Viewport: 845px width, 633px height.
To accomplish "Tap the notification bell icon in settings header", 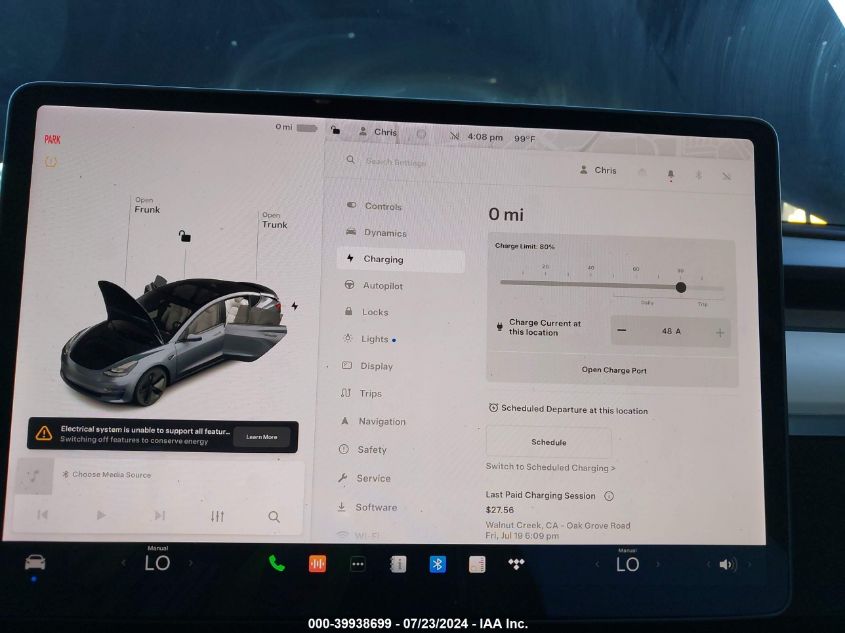I will coord(670,173).
